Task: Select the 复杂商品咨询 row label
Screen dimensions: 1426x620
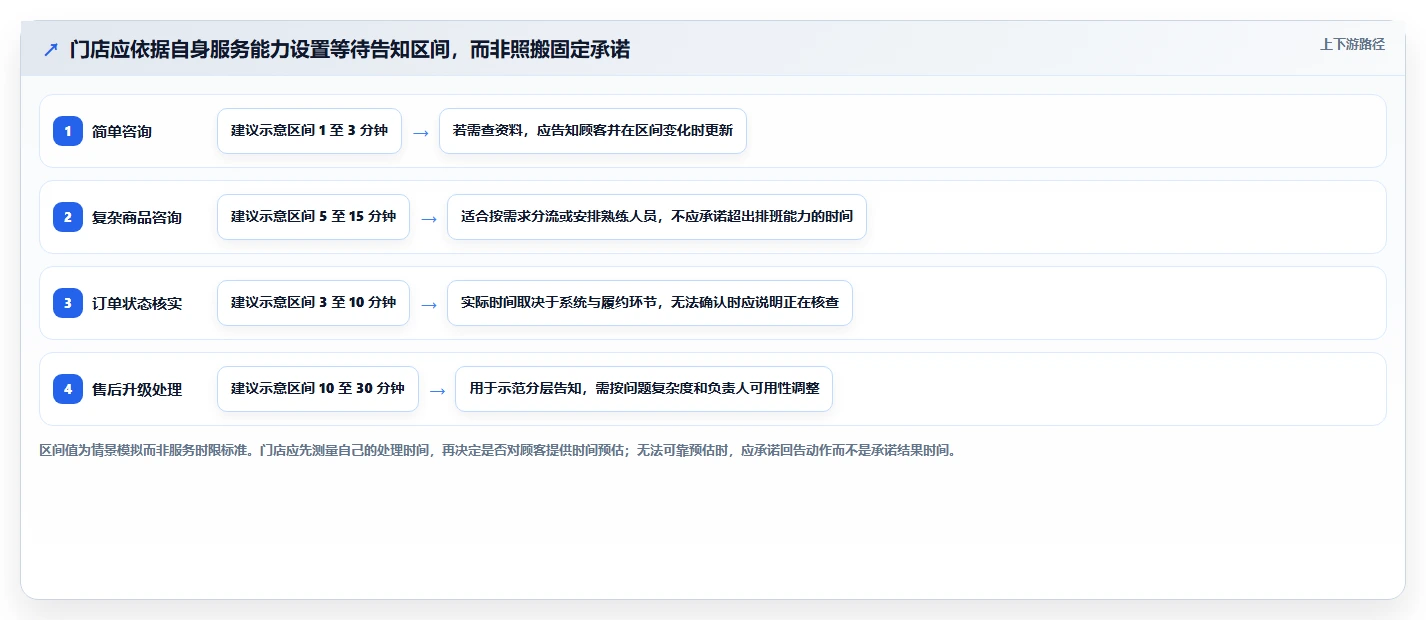Action: (x=137, y=218)
